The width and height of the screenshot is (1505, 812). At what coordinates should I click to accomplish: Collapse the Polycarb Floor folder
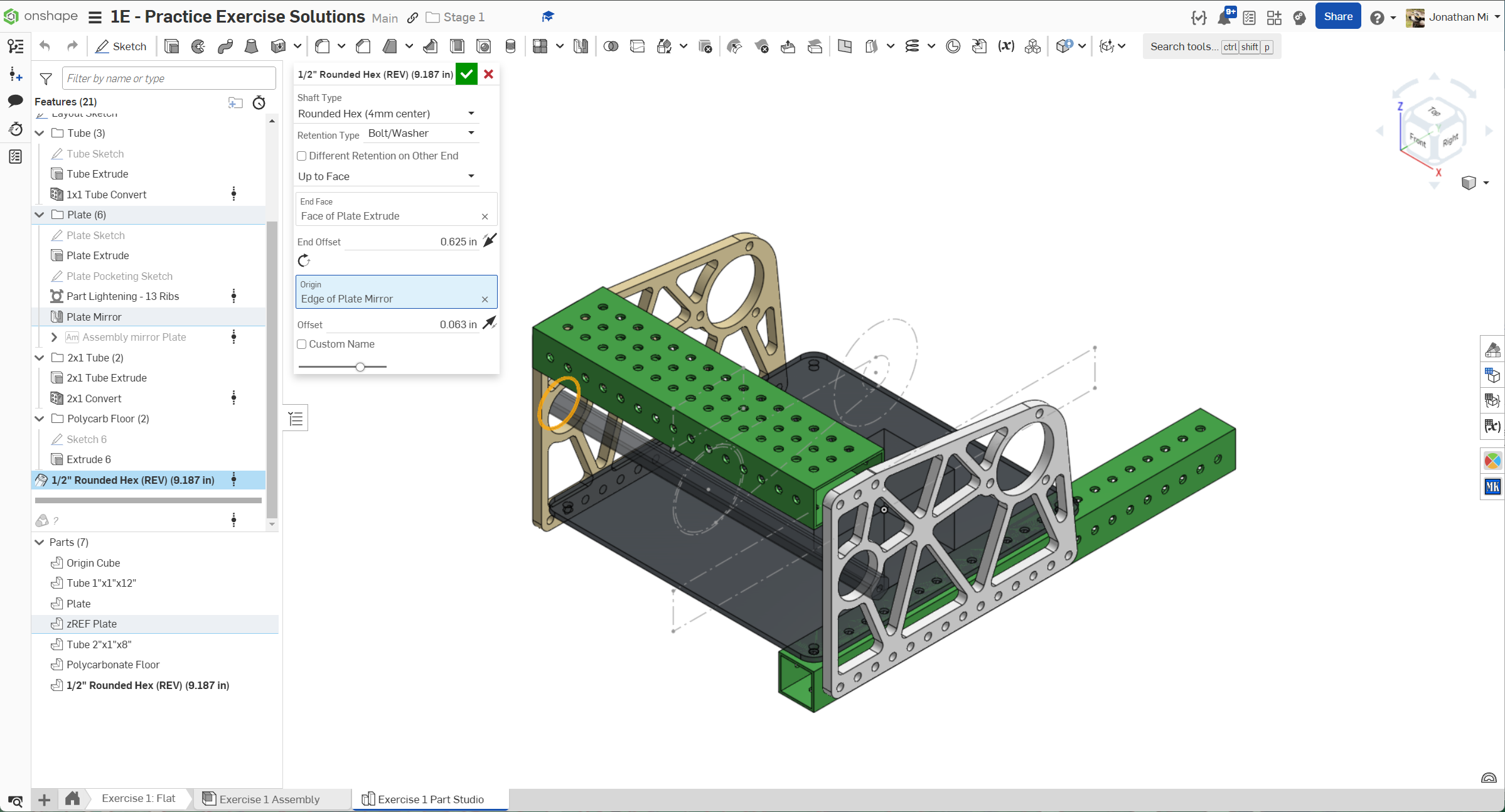point(40,419)
